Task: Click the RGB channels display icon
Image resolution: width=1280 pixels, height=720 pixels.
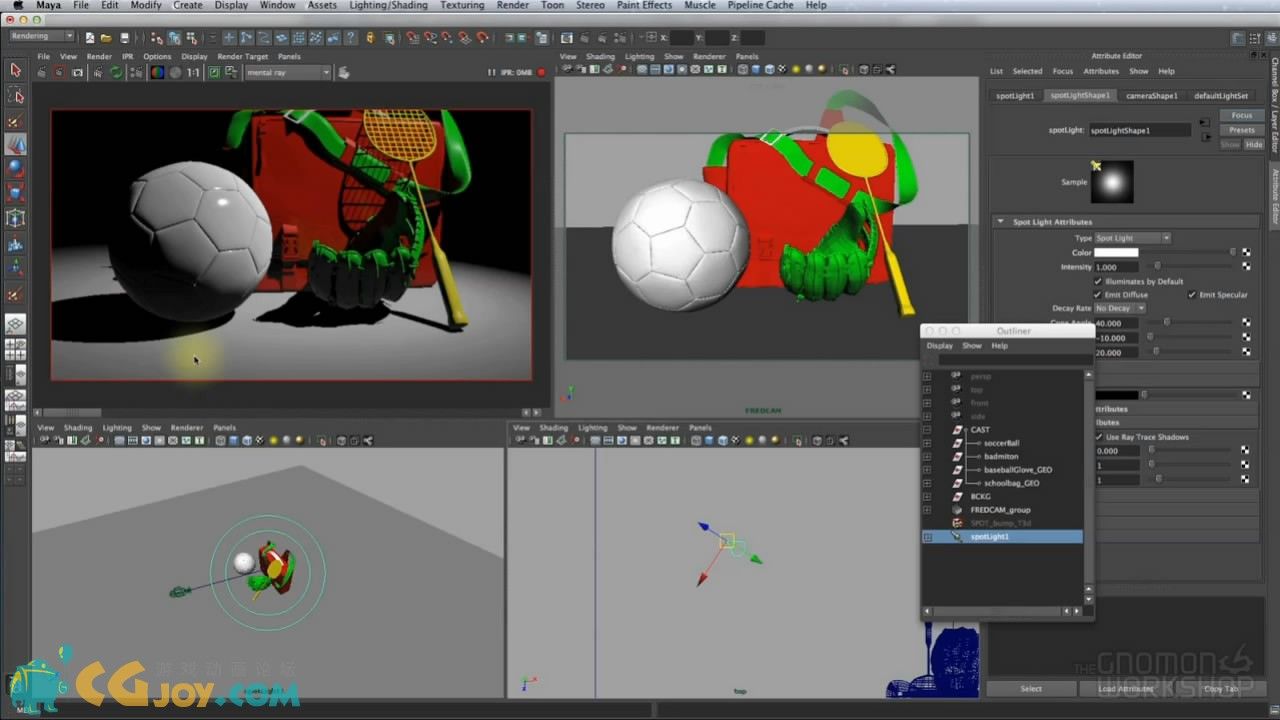Action: tap(157, 73)
